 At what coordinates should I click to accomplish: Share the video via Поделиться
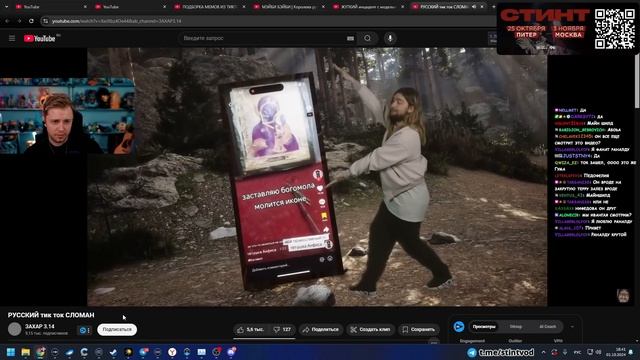click(x=321, y=329)
